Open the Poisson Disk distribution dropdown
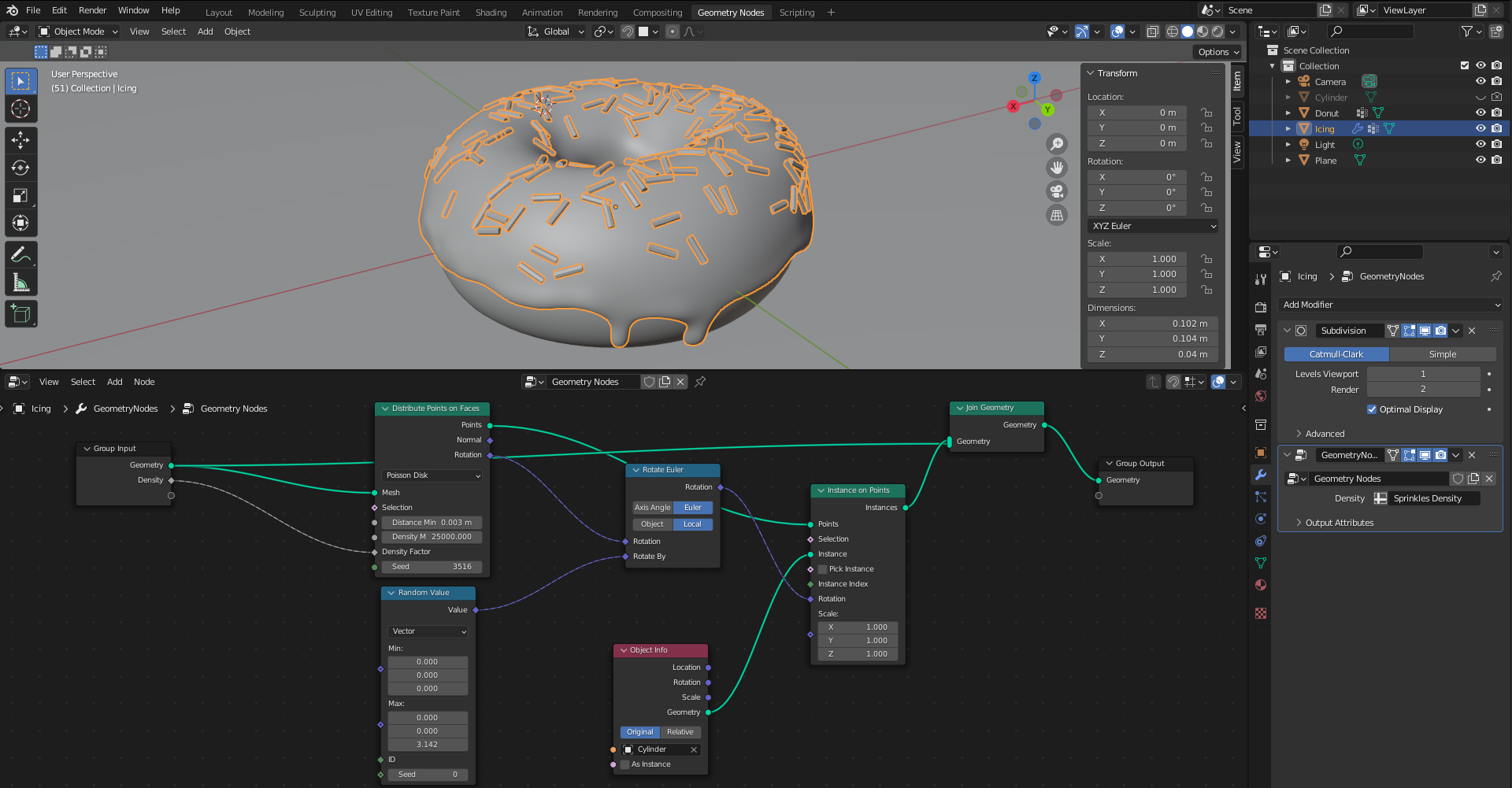 point(432,475)
